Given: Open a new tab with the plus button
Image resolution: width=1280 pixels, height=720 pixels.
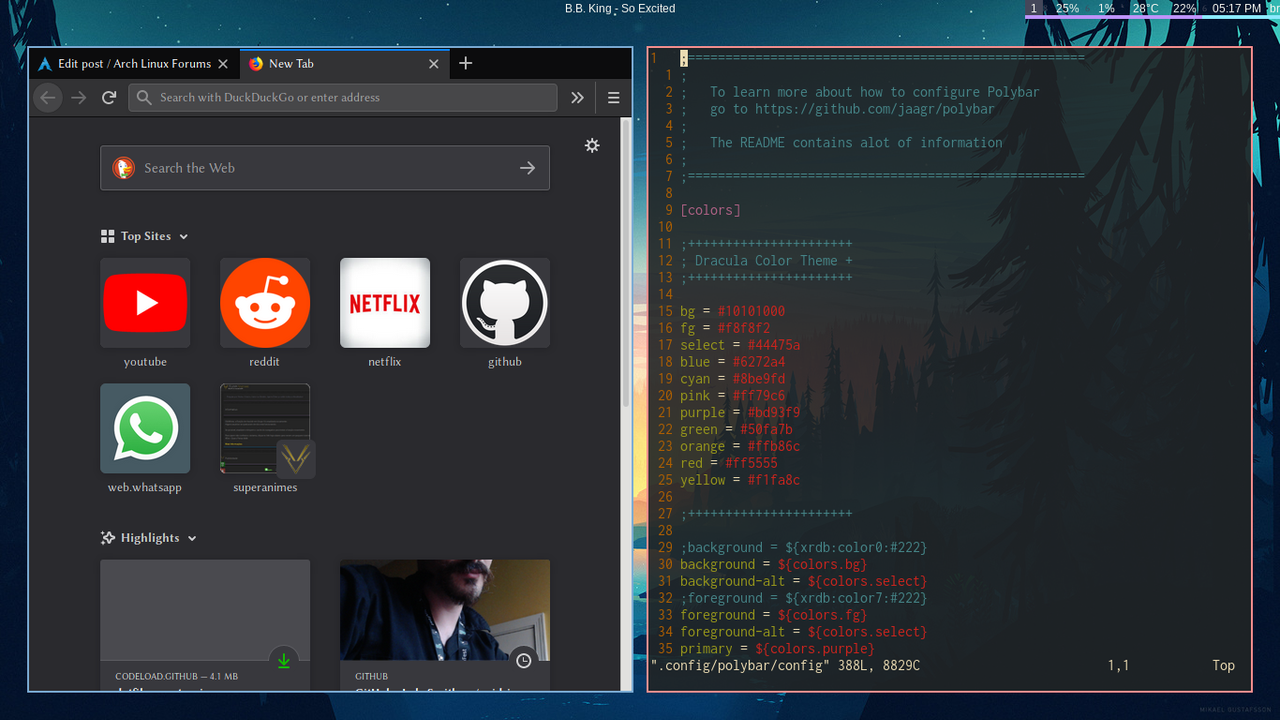Looking at the screenshot, I should [465, 63].
